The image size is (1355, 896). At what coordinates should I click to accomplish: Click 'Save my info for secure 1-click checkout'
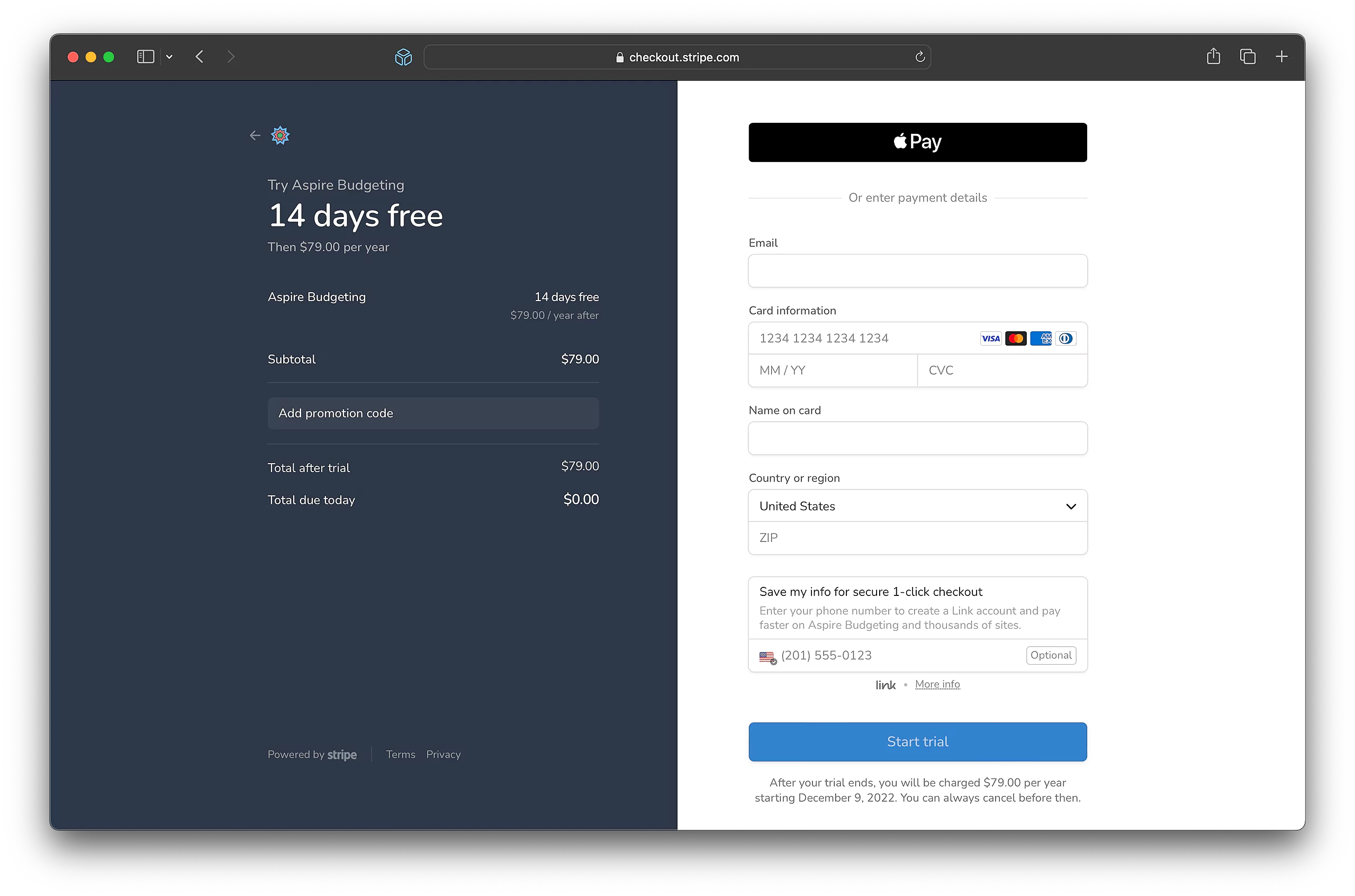click(870, 592)
